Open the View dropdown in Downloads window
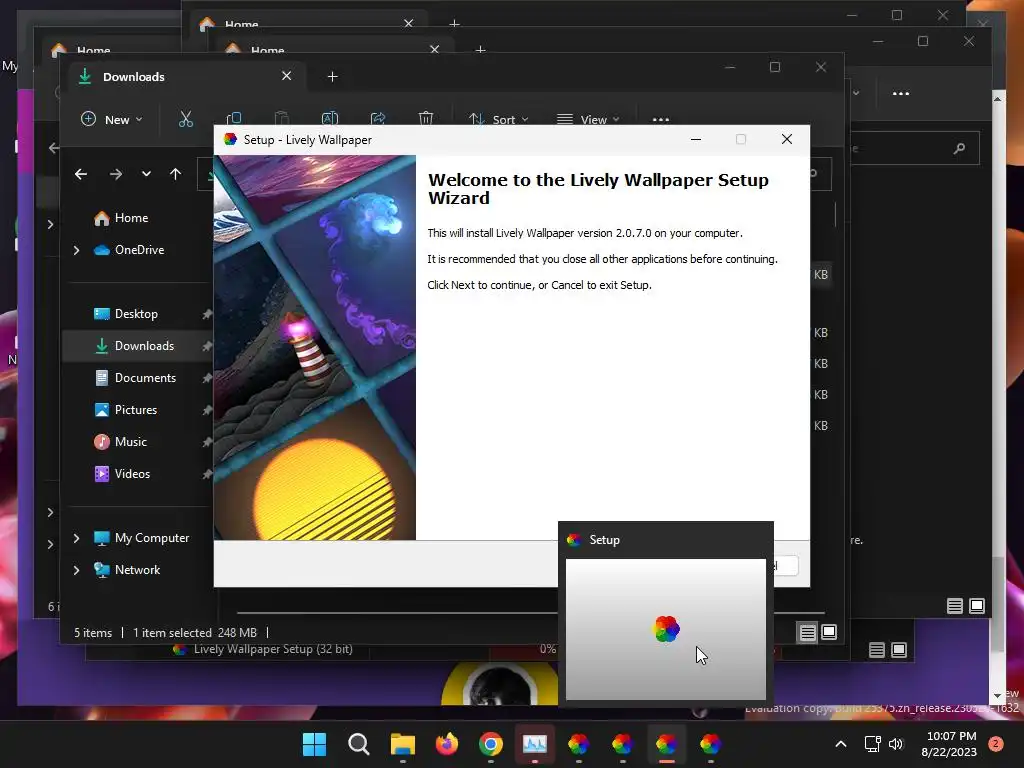Image resolution: width=1024 pixels, height=768 pixels. coord(588,120)
